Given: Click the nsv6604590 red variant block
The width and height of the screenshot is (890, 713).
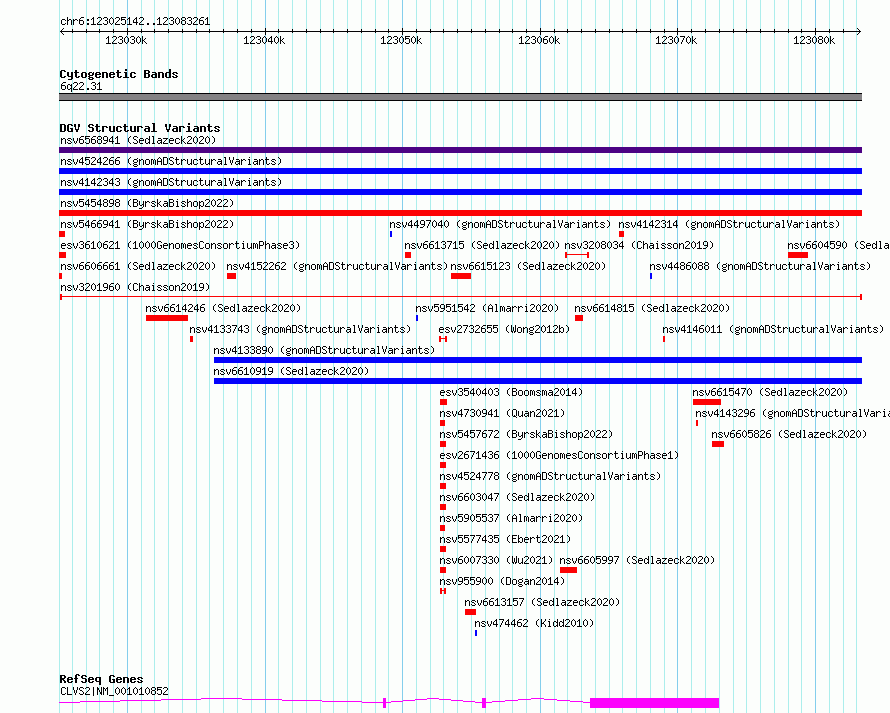Looking at the screenshot, I should 797,255.
